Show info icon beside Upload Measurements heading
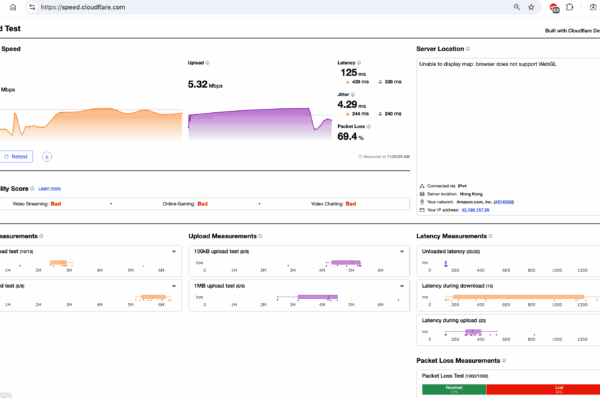 [260, 236]
